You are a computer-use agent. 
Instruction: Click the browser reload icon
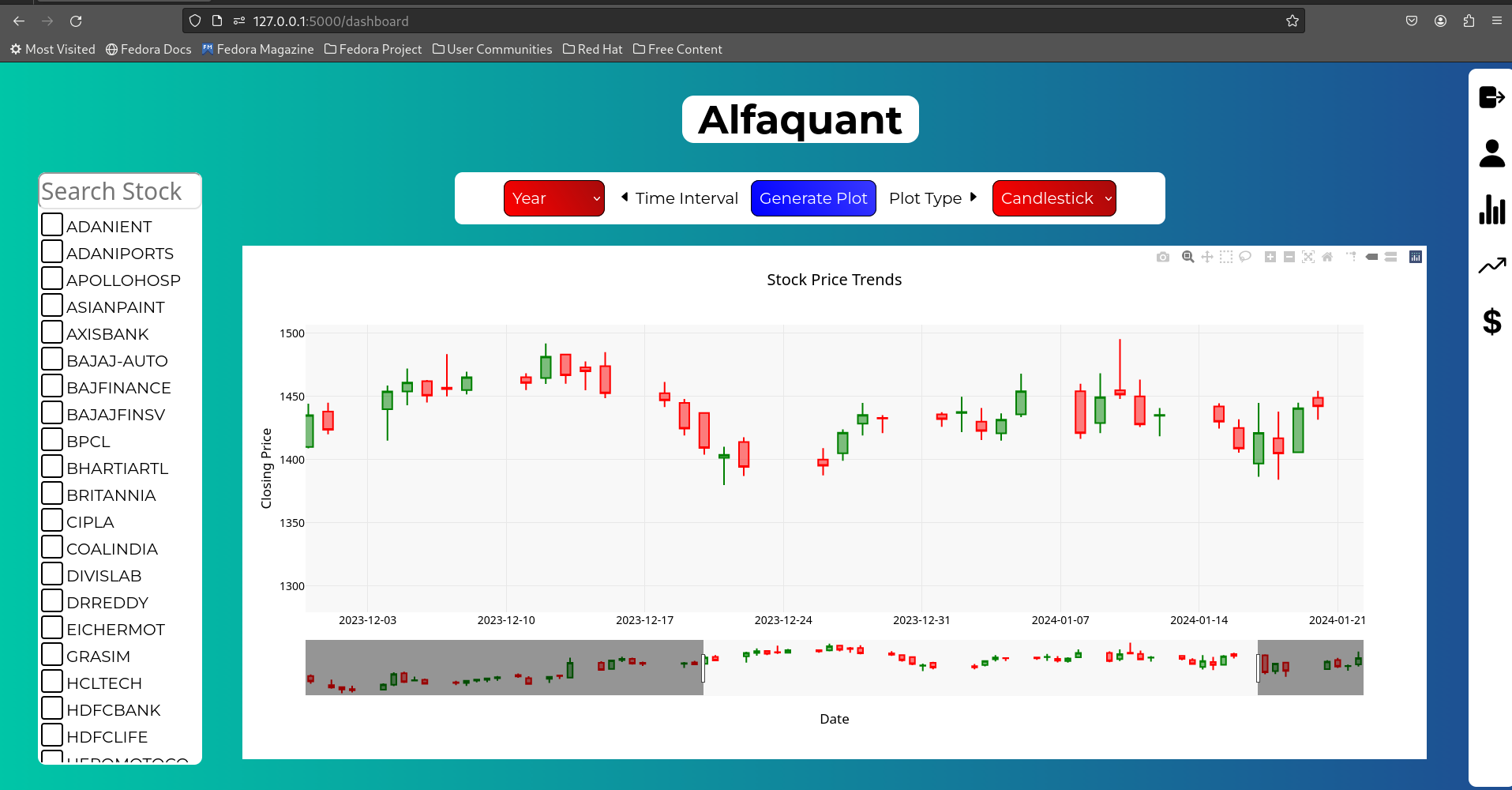[x=76, y=21]
